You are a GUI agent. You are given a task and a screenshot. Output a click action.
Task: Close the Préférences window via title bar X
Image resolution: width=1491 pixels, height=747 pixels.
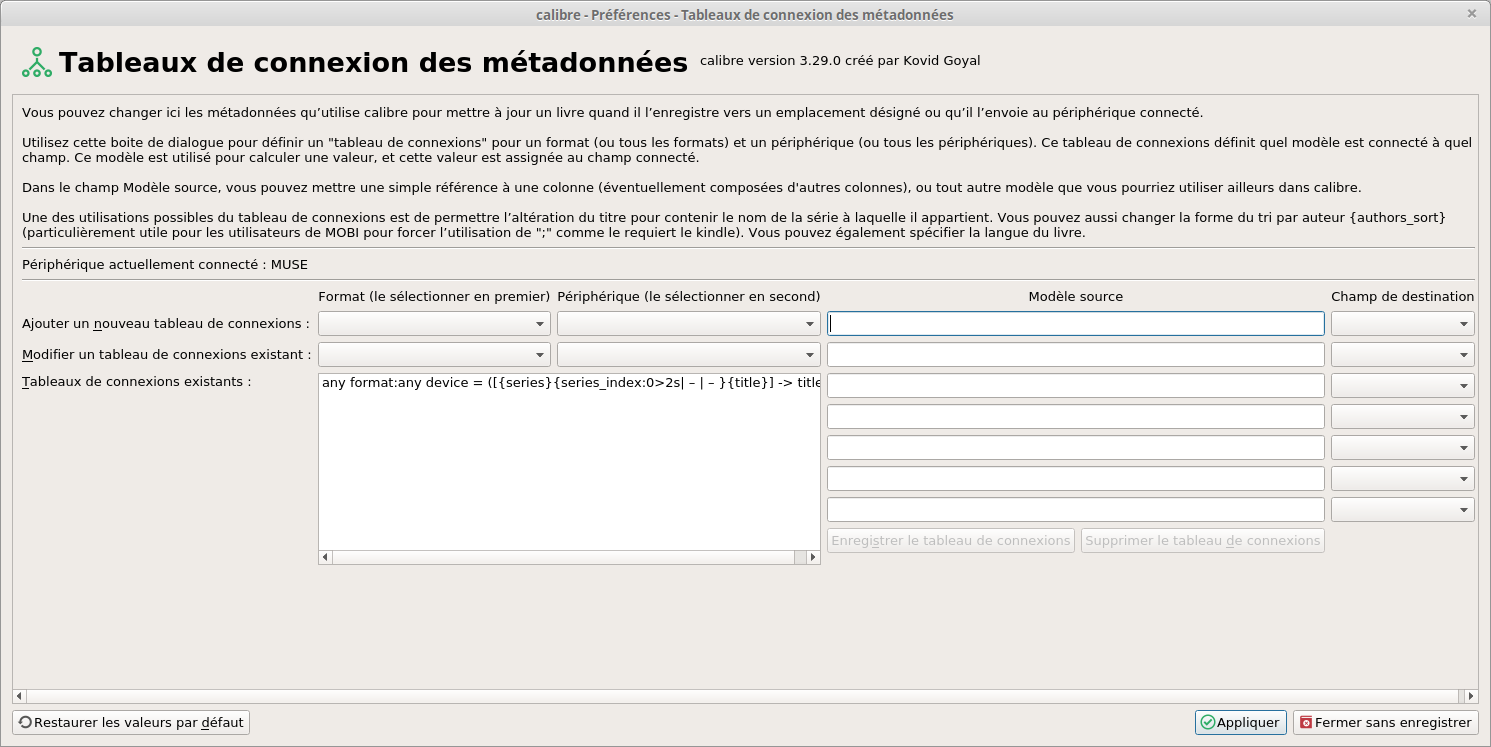(x=1471, y=14)
